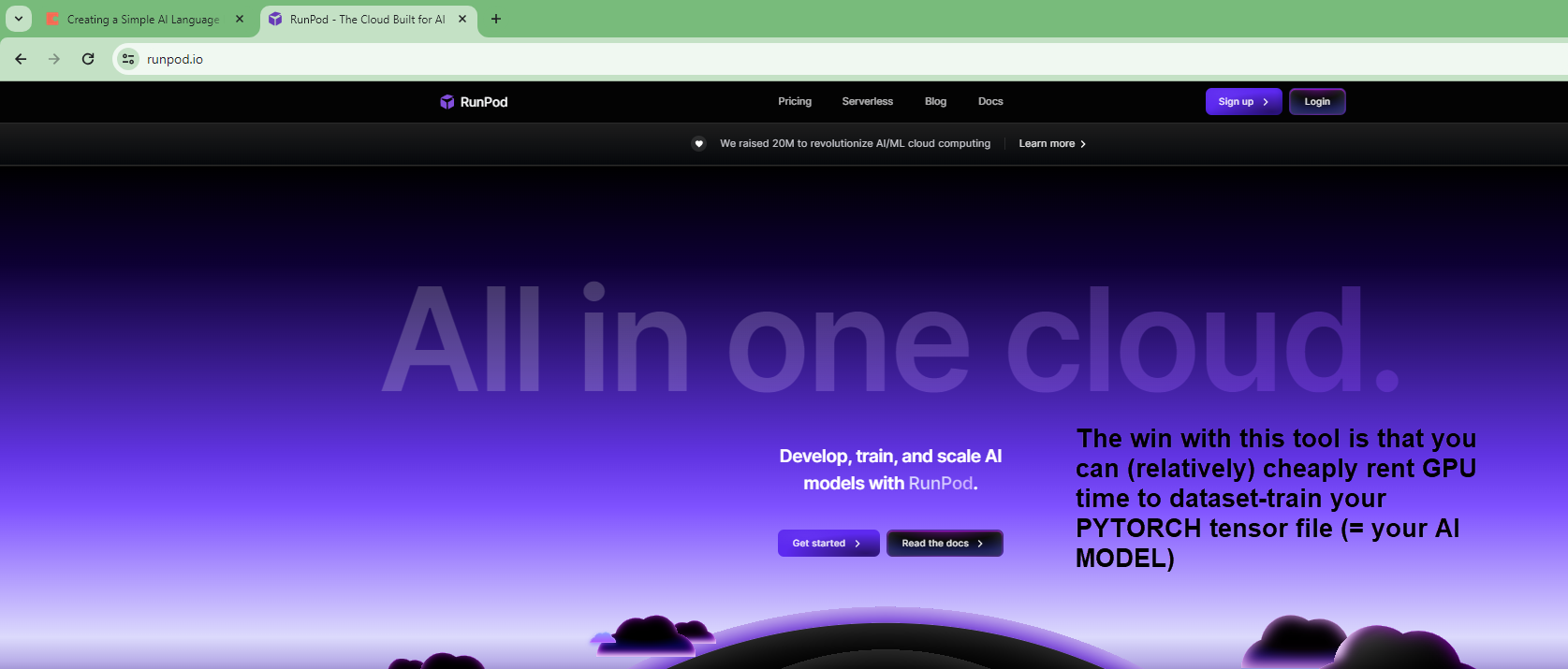Click the RunPod cube logo icon

tap(447, 102)
